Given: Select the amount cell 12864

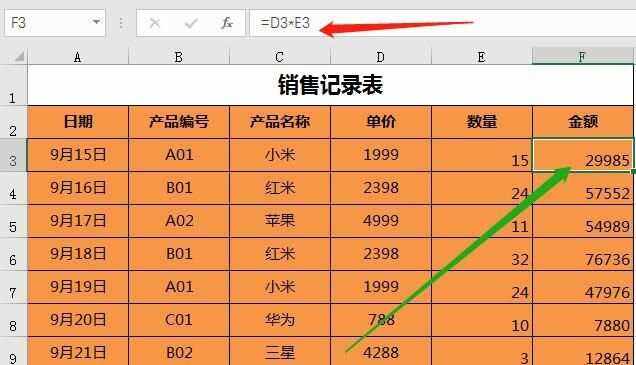Looking at the screenshot, I should pos(583,351).
